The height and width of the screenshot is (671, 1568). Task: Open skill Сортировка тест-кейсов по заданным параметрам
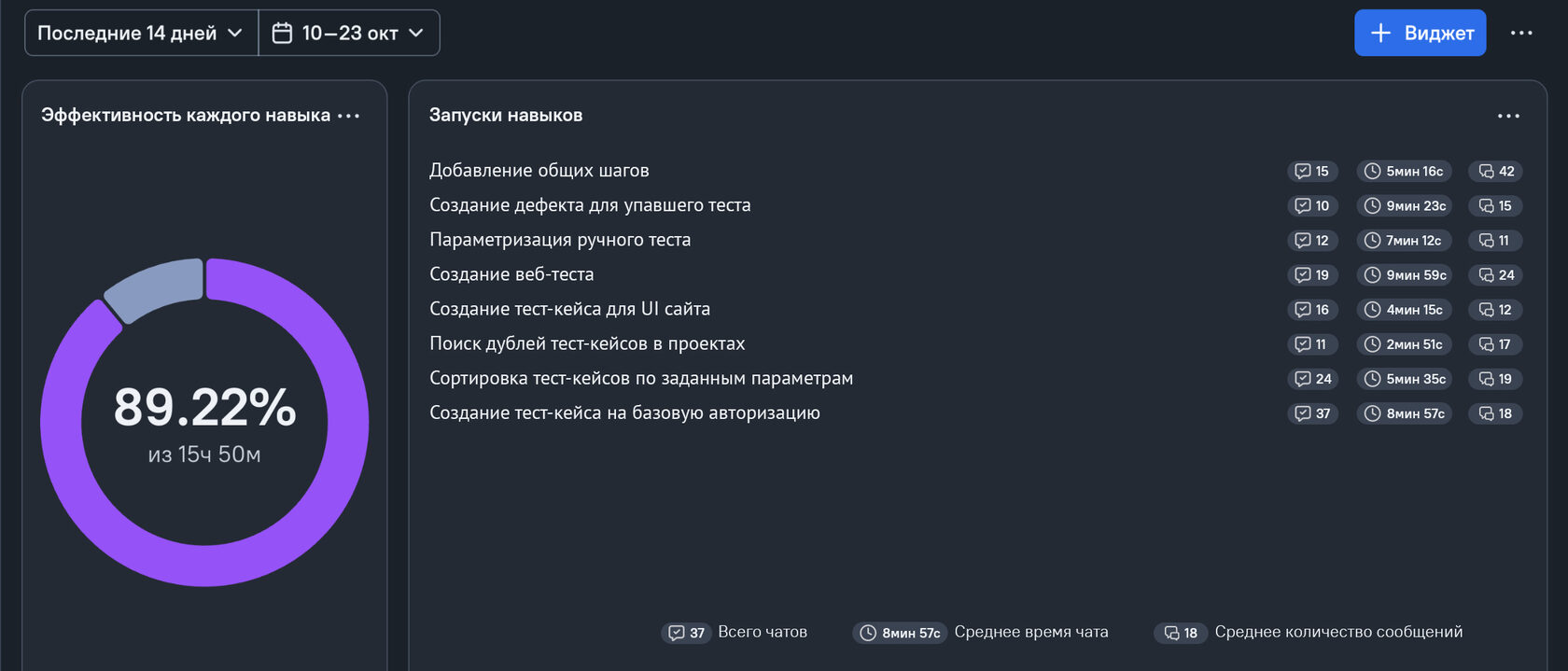[x=641, y=378]
